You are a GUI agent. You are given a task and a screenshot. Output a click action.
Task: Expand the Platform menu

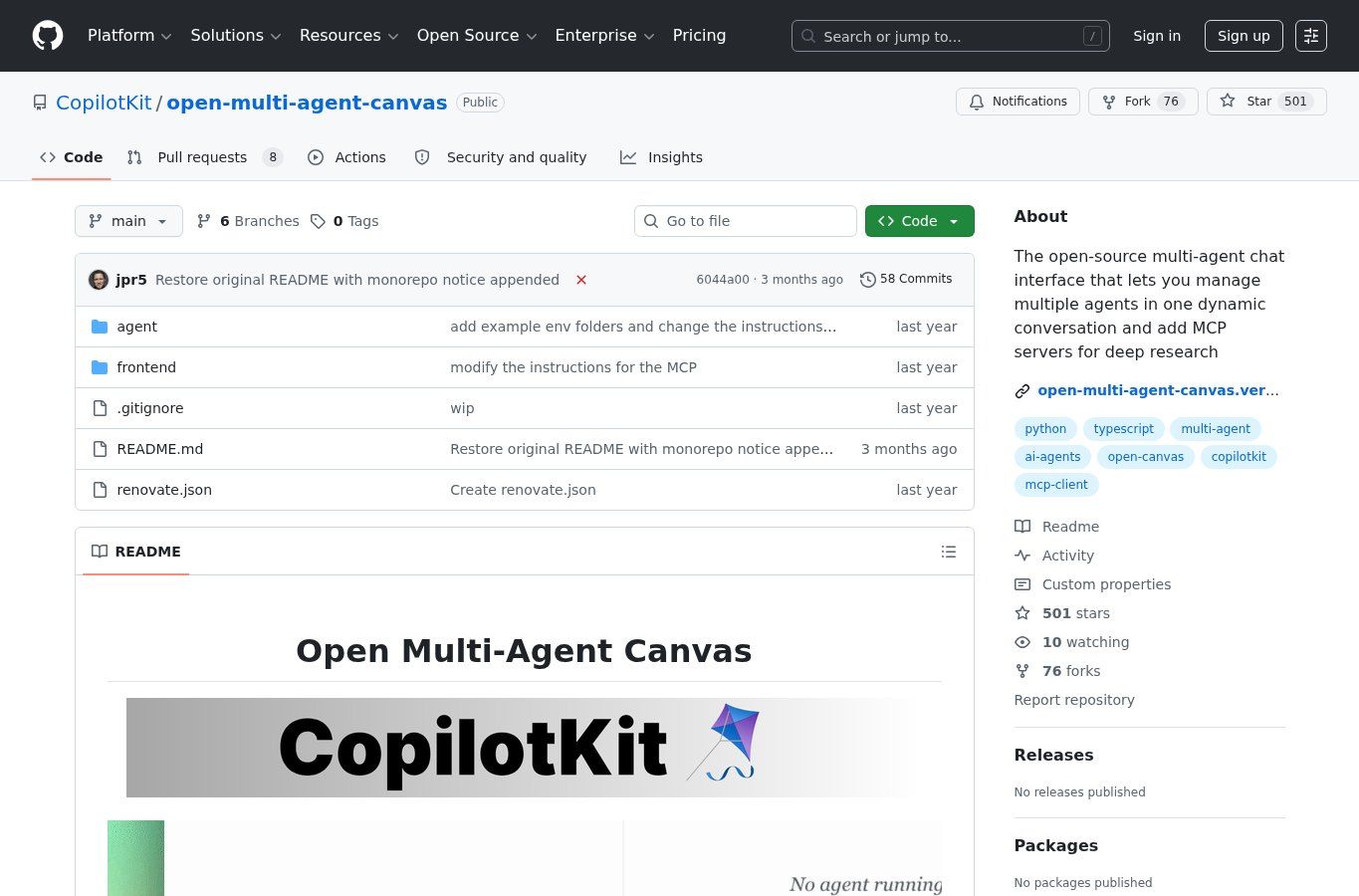coord(129,36)
